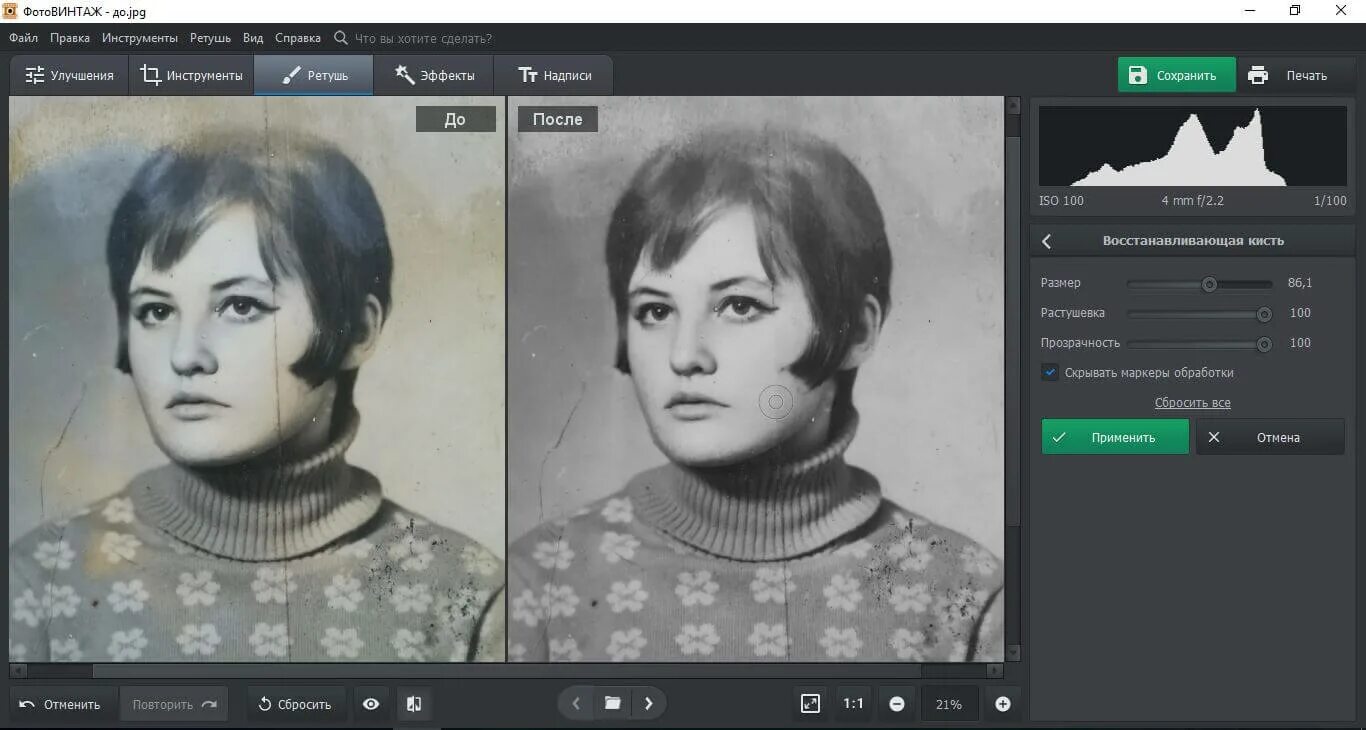Collapse Восстанавливающая кисть panel with back arrow

click(1047, 241)
